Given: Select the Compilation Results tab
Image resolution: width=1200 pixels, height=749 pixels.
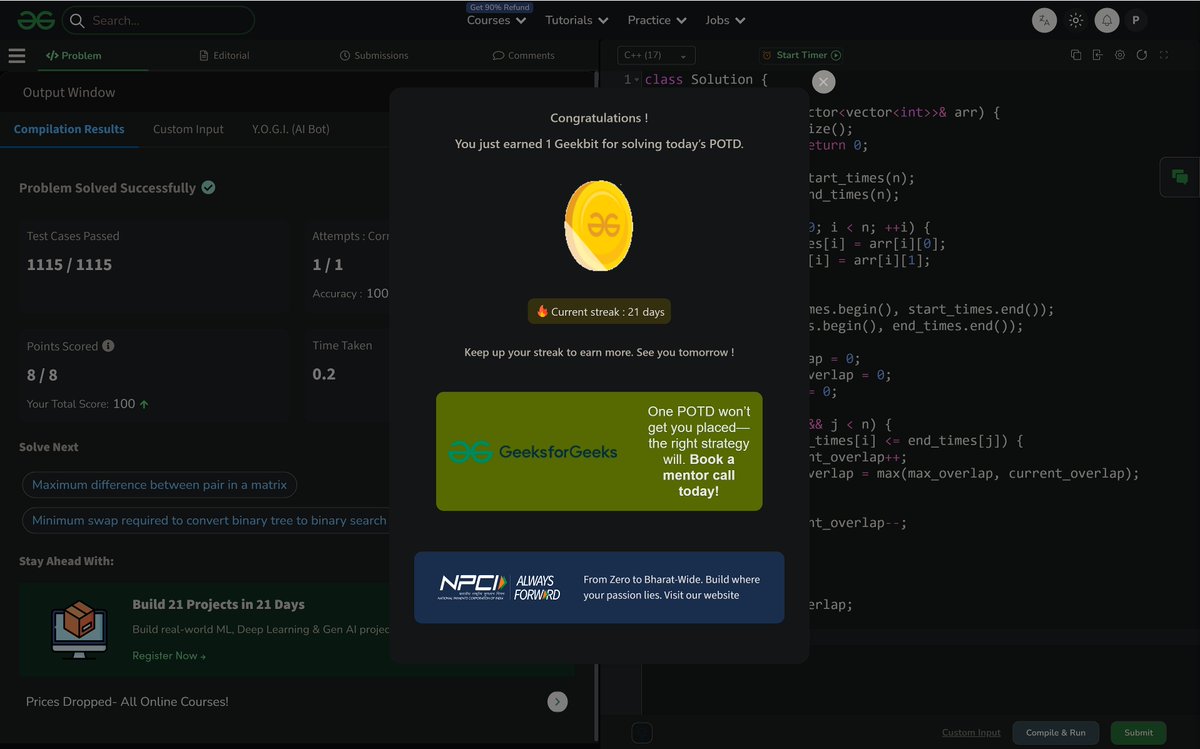Looking at the screenshot, I should click(69, 129).
